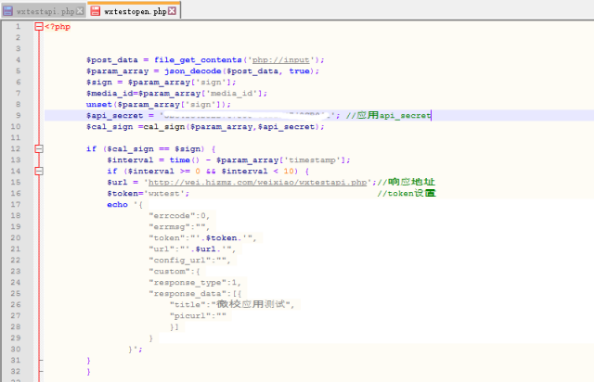Click the "response_data":[{ text
Image resolution: width=595 pixels, height=383 pixels.
click(195, 294)
